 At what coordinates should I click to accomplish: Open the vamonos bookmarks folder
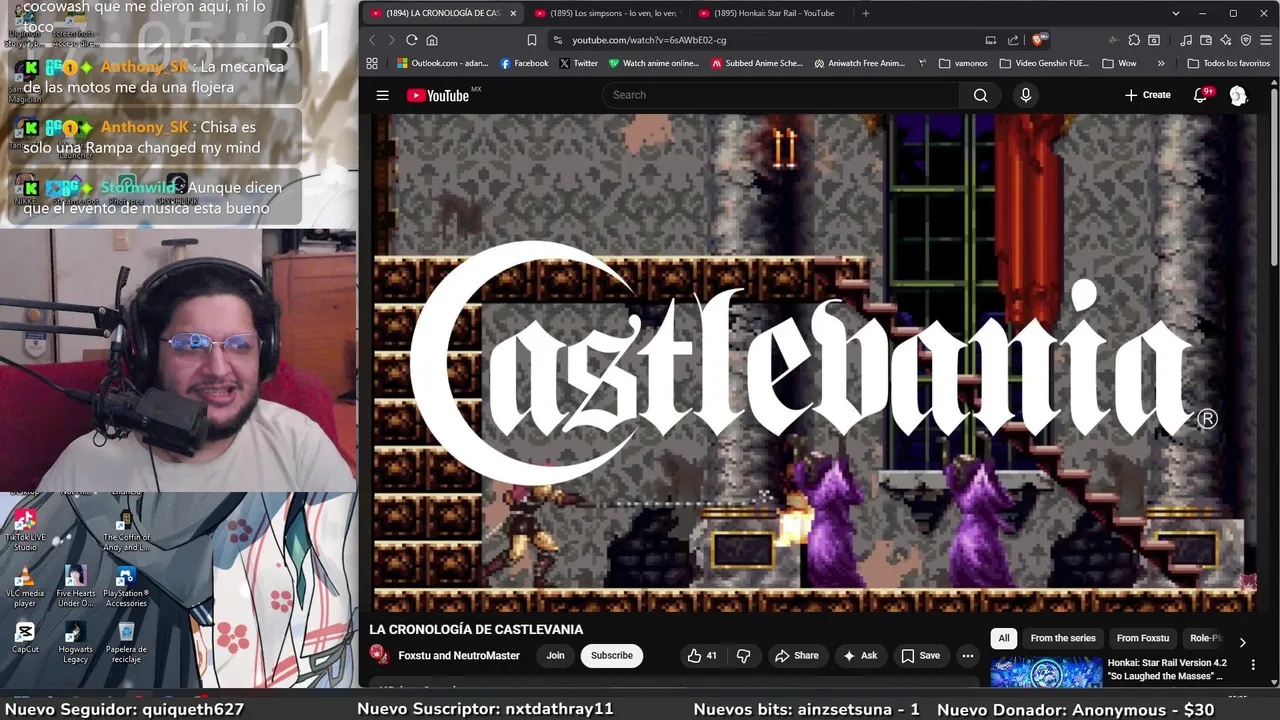tap(963, 63)
